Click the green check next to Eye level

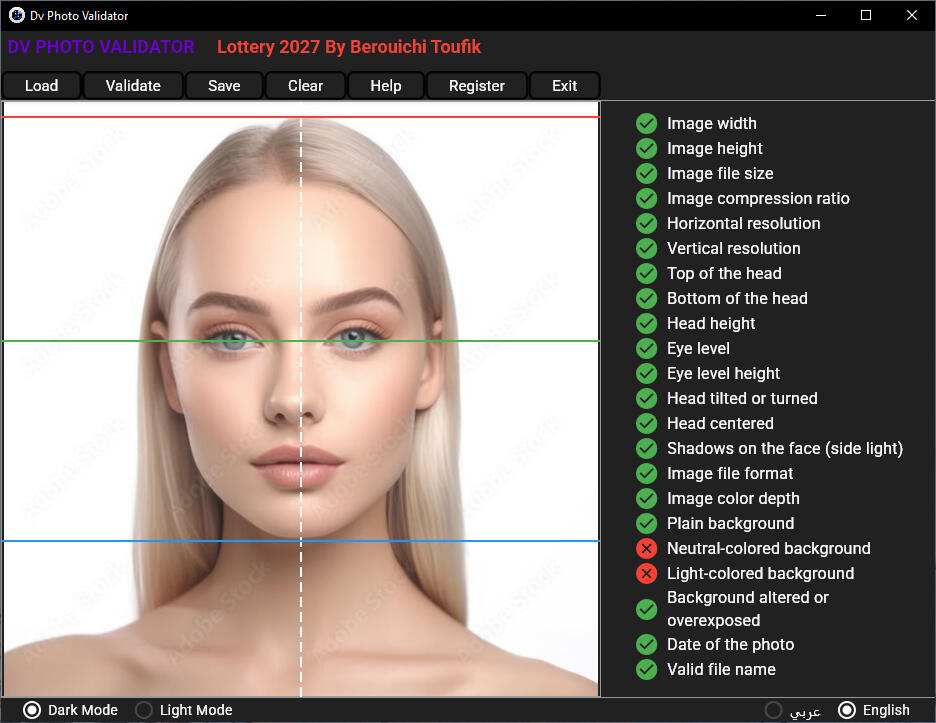(647, 348)
